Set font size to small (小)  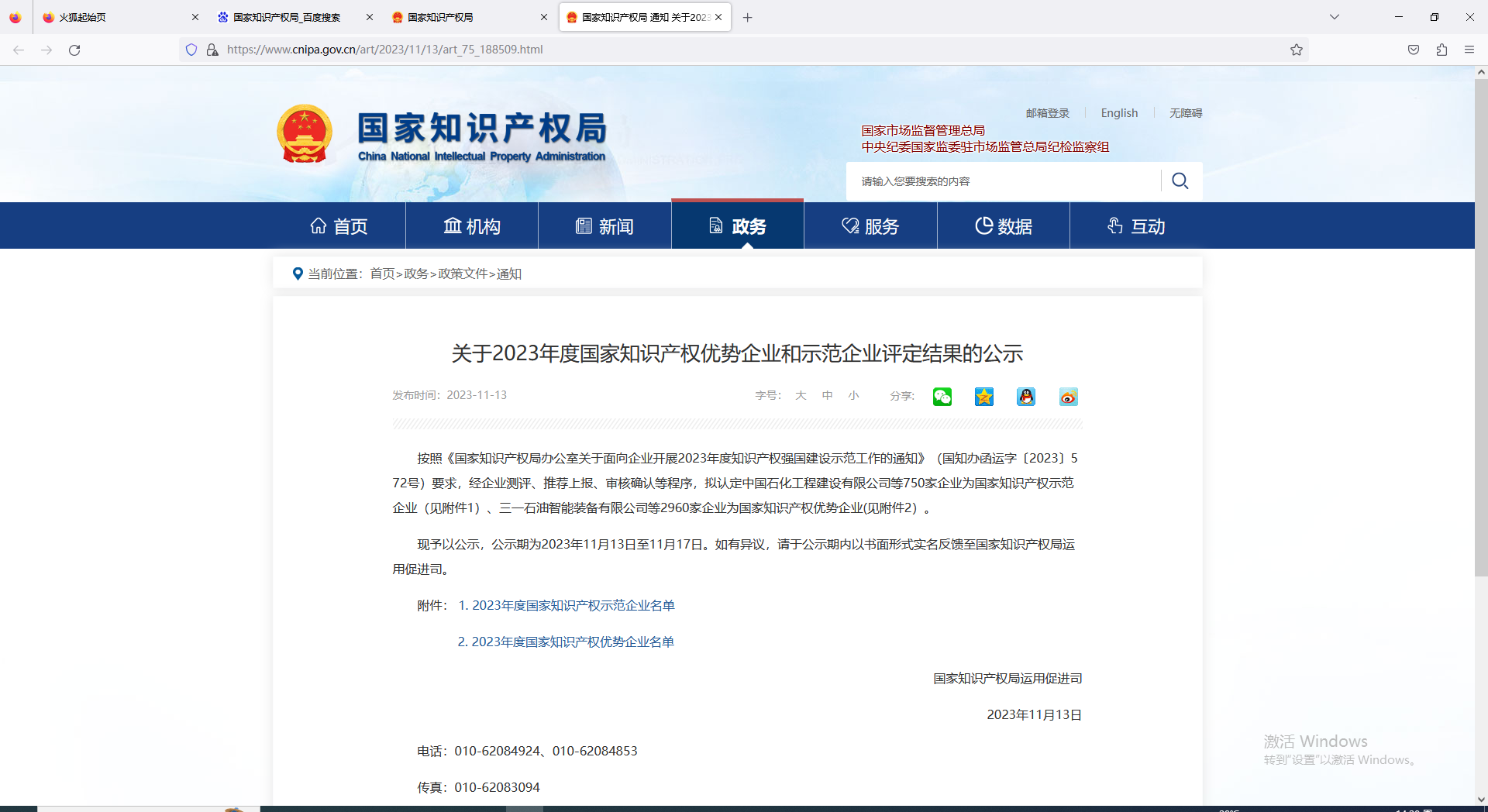853,395
